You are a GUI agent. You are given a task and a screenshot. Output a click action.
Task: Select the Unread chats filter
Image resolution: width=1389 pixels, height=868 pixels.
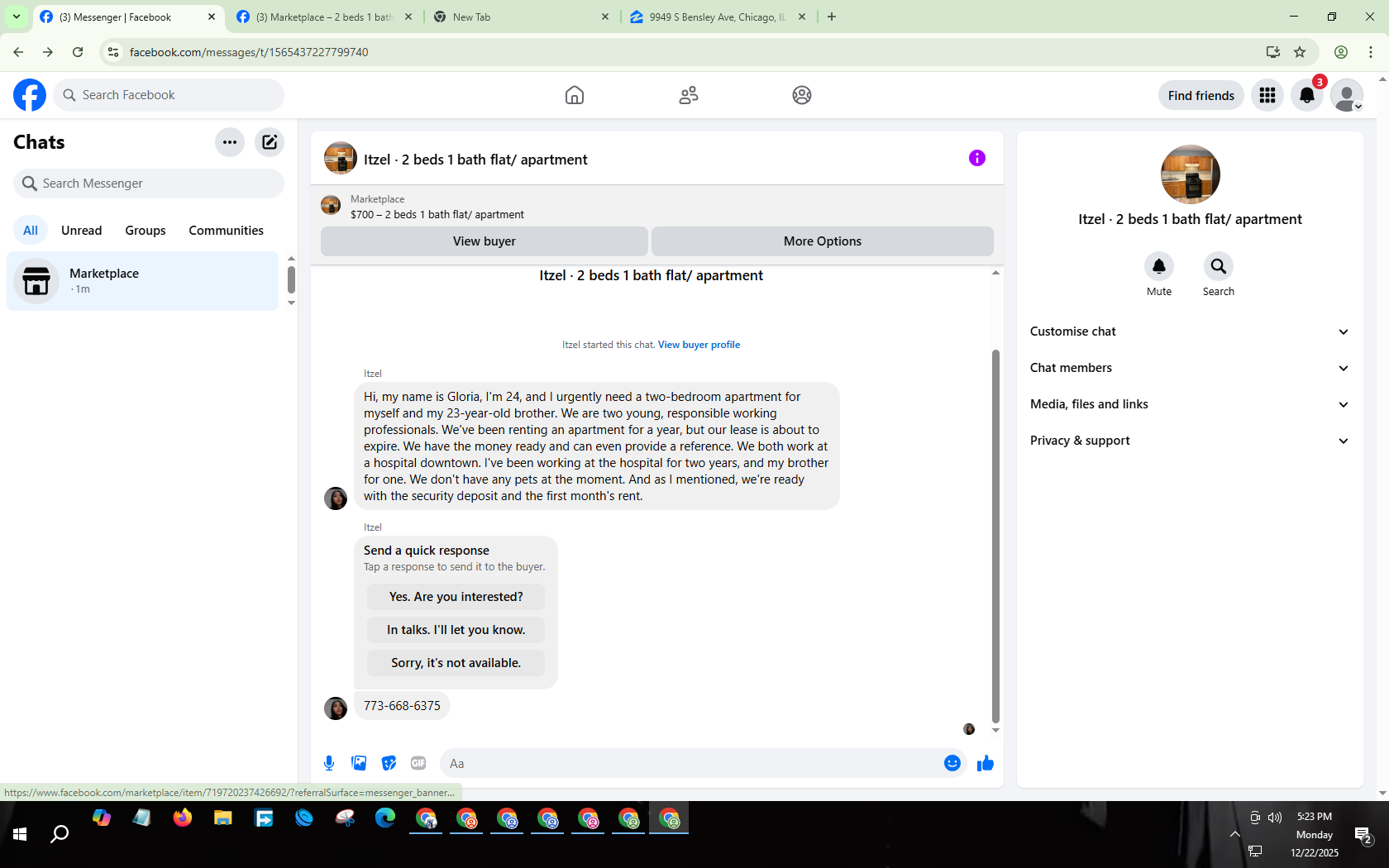[x=82, y=231]
